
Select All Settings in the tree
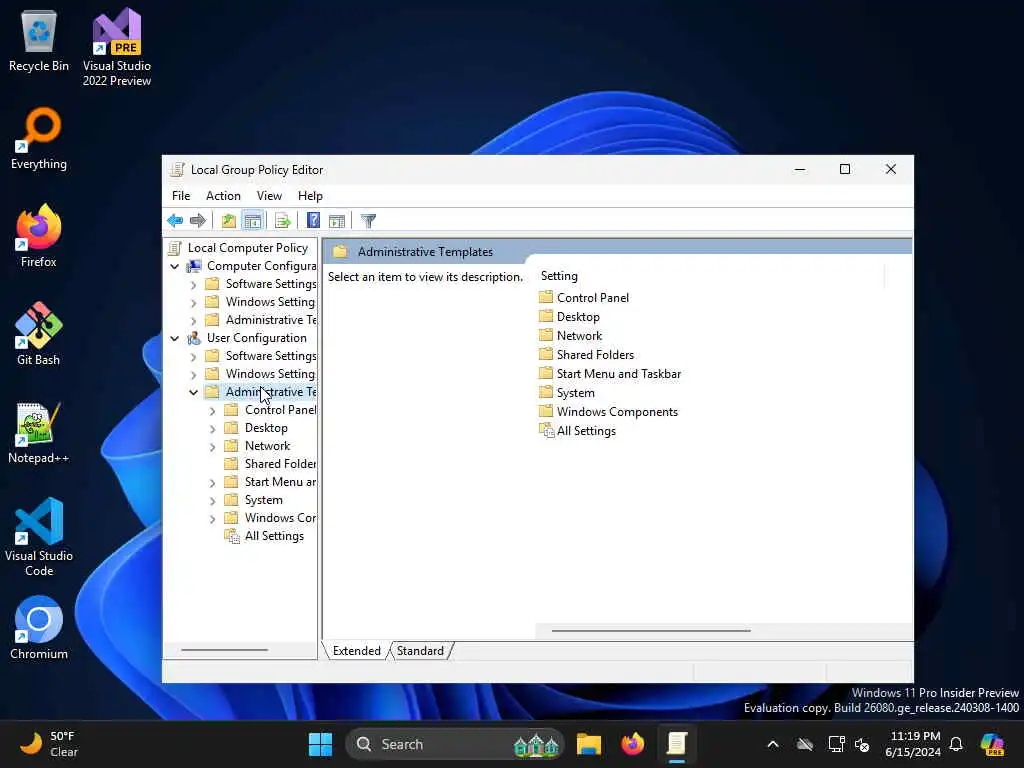coord(274,536)
